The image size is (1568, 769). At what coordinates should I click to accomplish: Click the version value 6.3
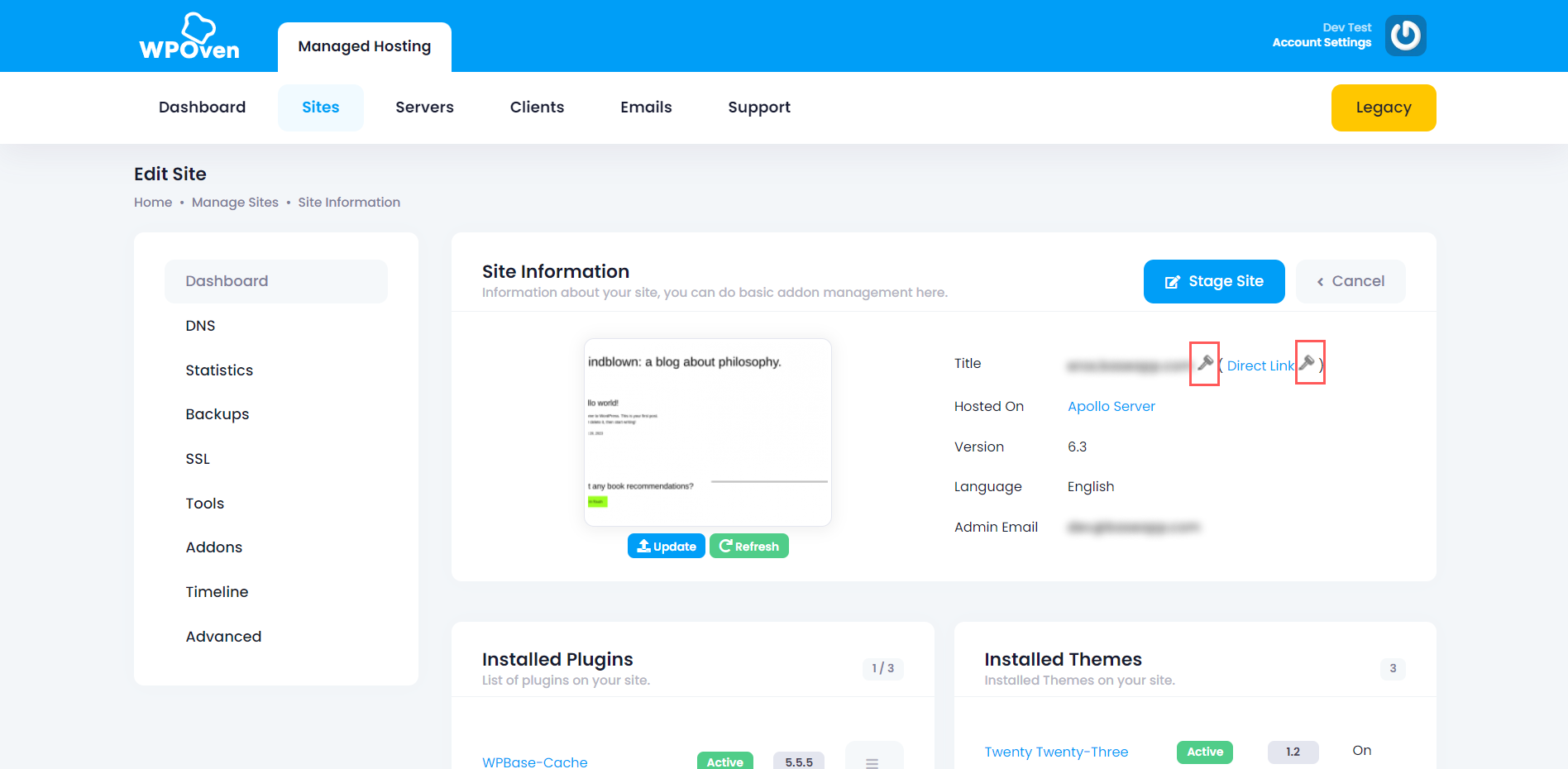(1077, 447)
